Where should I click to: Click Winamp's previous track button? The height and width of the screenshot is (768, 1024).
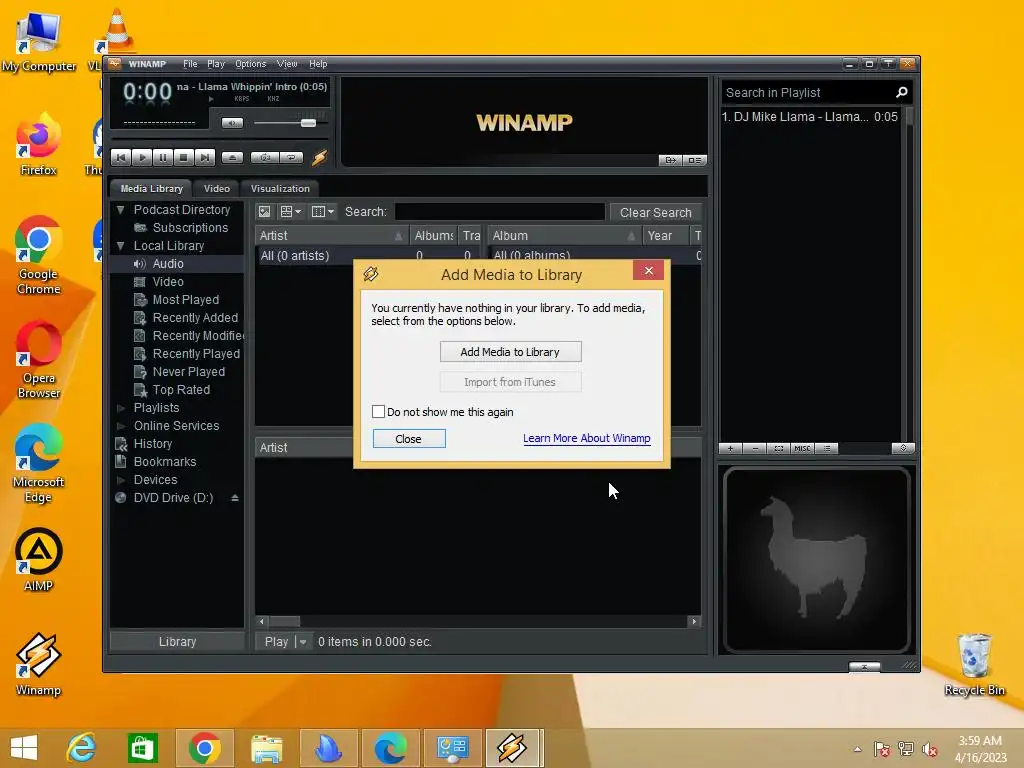pos(121,157)
